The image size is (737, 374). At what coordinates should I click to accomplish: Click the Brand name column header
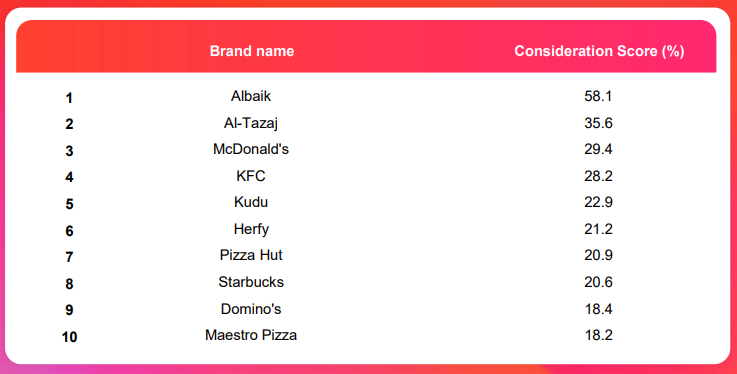tap(251, 51)
